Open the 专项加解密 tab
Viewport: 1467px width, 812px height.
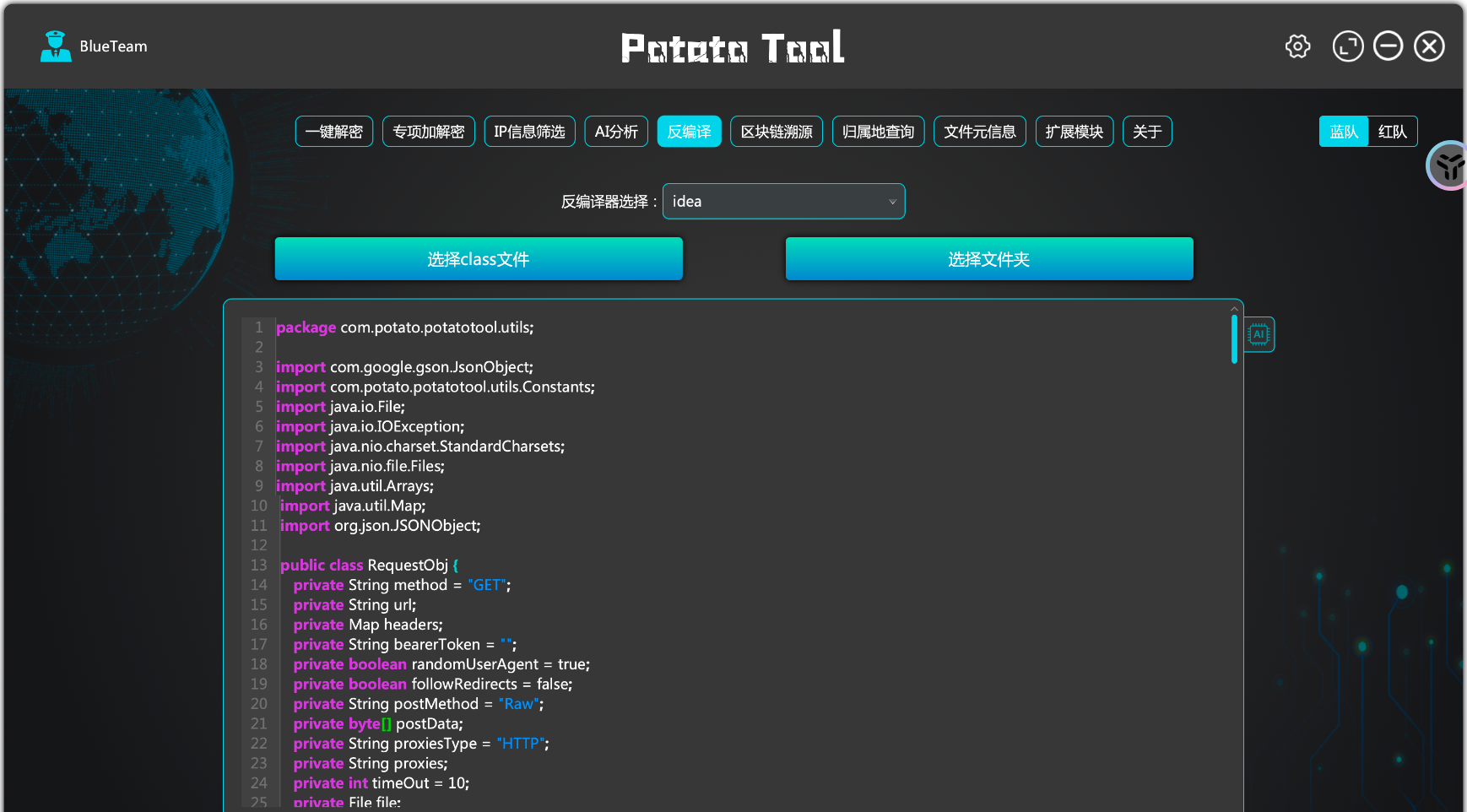[429, 132]
